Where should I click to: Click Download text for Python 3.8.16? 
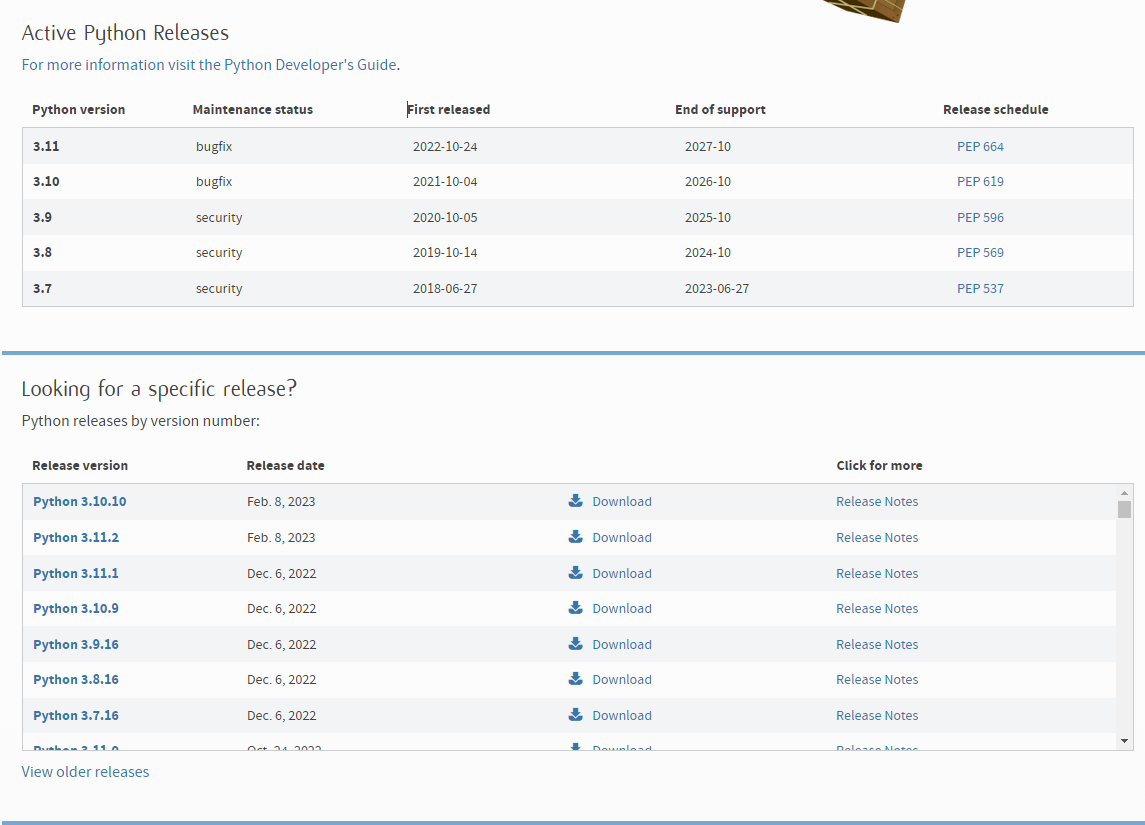[622, 679]
